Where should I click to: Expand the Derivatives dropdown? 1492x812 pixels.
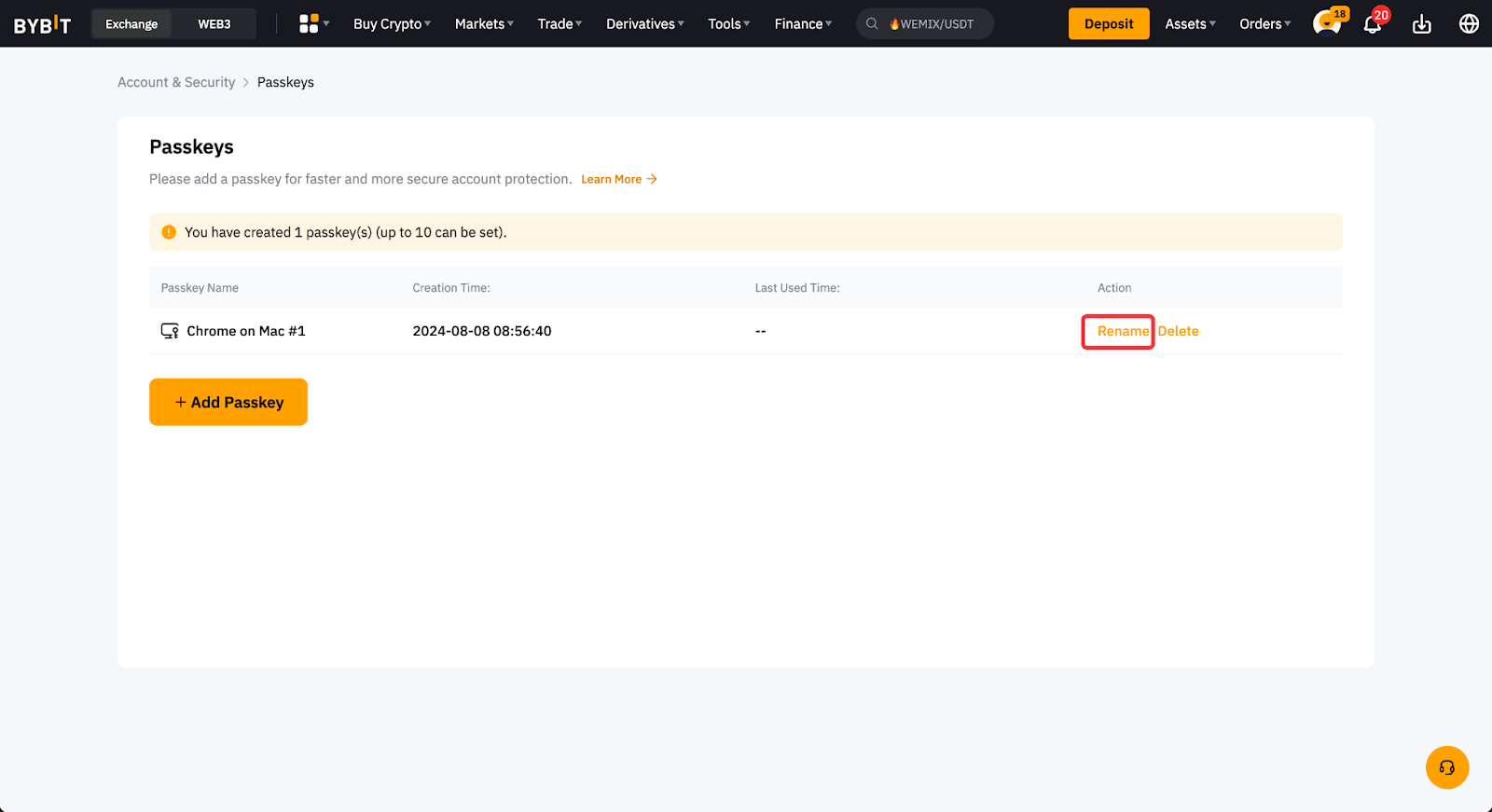point(644,24)
